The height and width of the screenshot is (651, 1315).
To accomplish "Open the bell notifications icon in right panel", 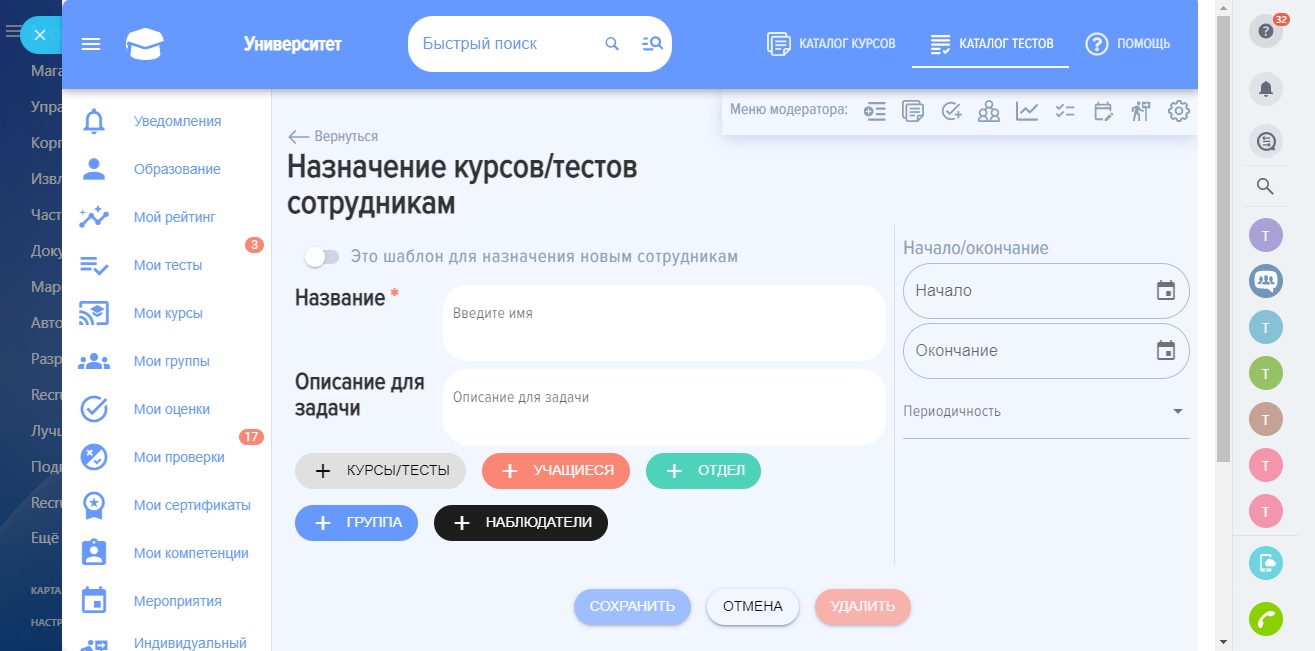I will tap(1266, 89).
